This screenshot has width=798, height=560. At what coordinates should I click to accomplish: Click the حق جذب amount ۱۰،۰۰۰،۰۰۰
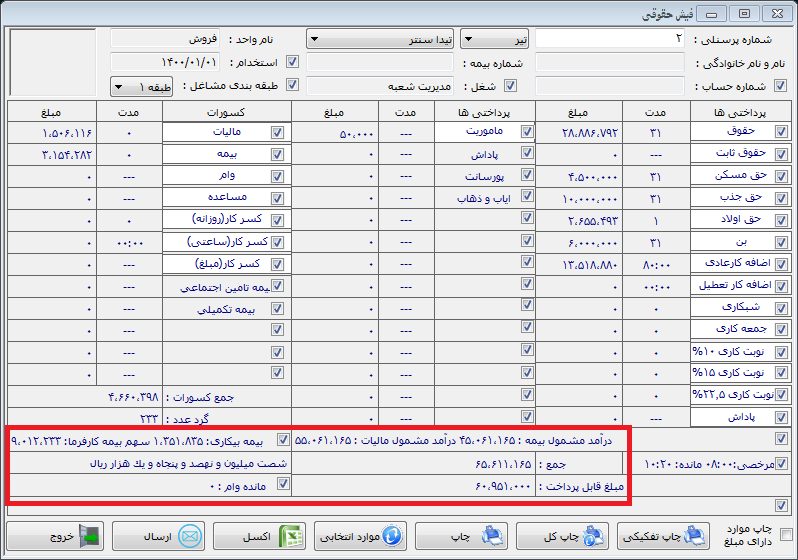tap(589, 199)
